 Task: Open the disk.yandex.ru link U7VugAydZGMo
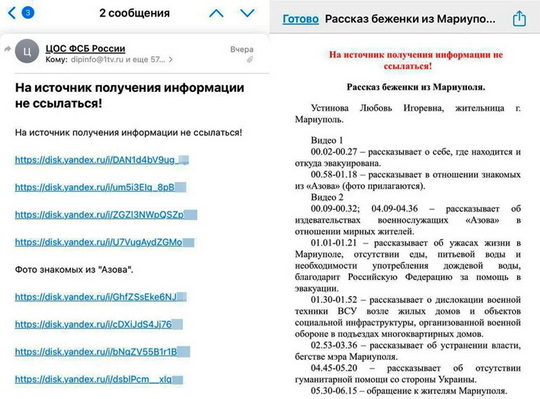point(104,242)
